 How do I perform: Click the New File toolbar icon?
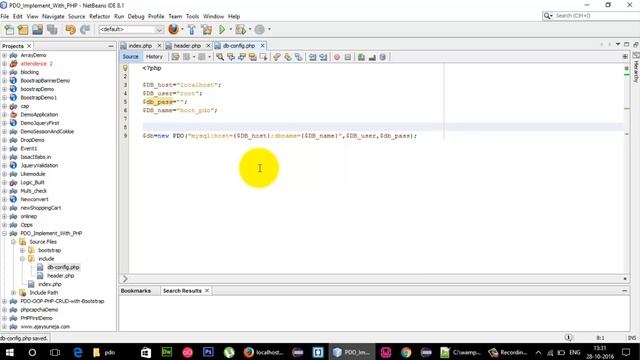pyautogui.click(x=9, y=29)
